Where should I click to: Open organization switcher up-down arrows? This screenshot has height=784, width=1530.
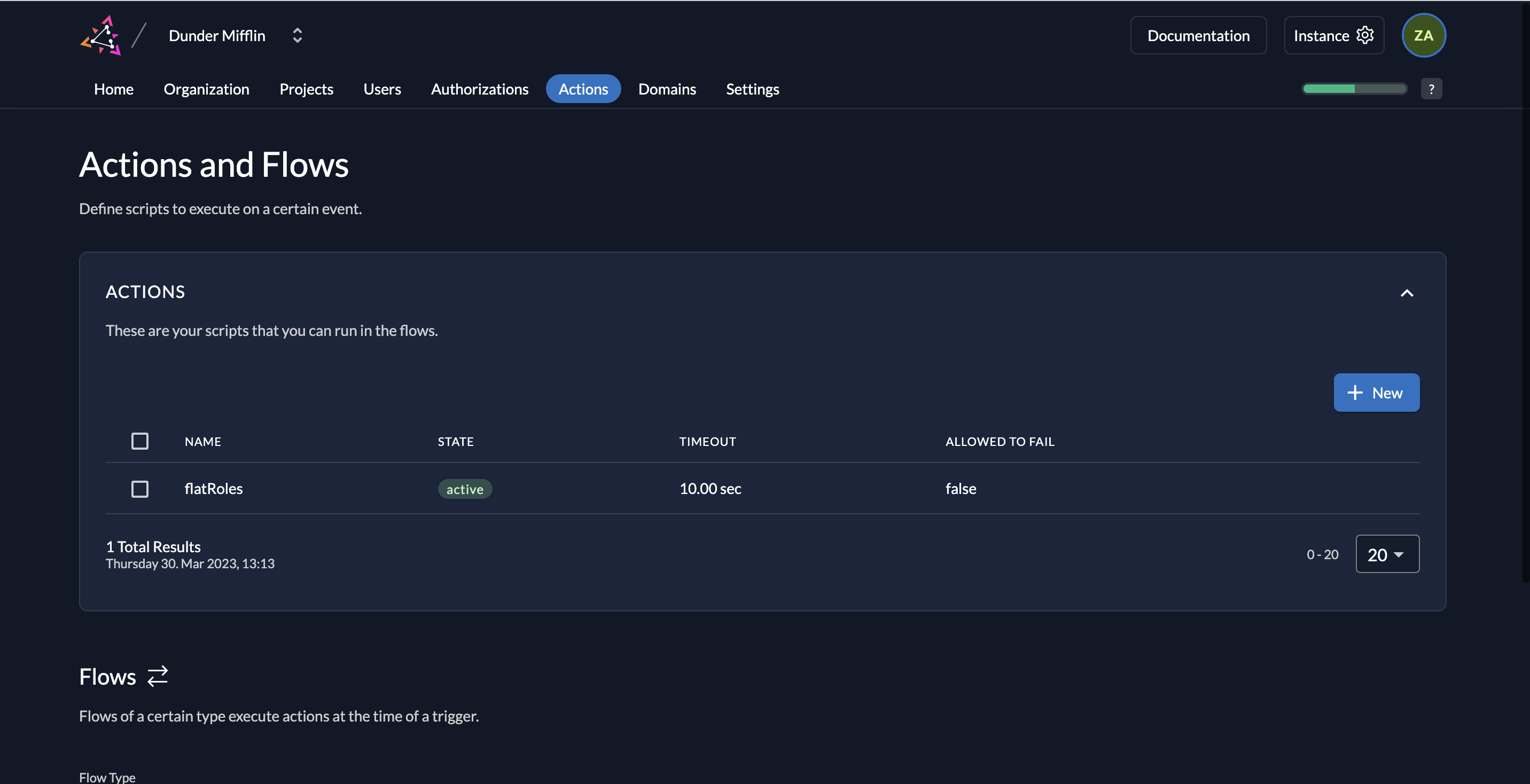click(x=298, y=36)
